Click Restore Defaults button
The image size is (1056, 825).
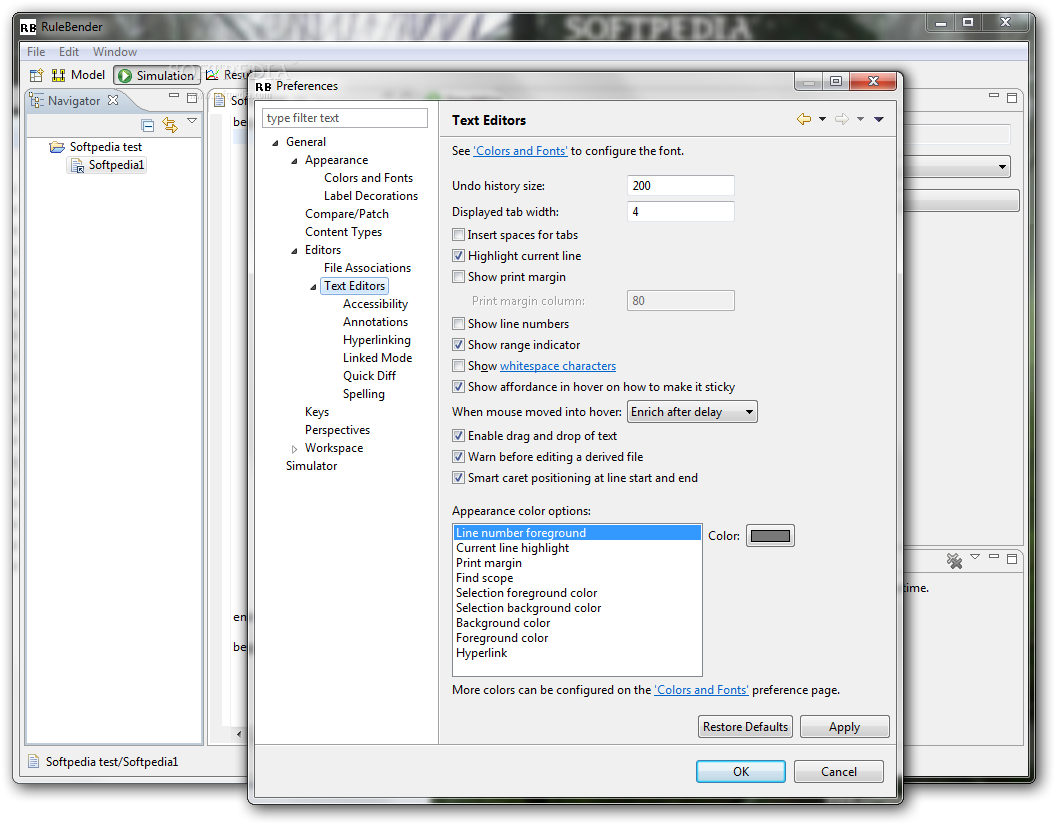point(745,727)
